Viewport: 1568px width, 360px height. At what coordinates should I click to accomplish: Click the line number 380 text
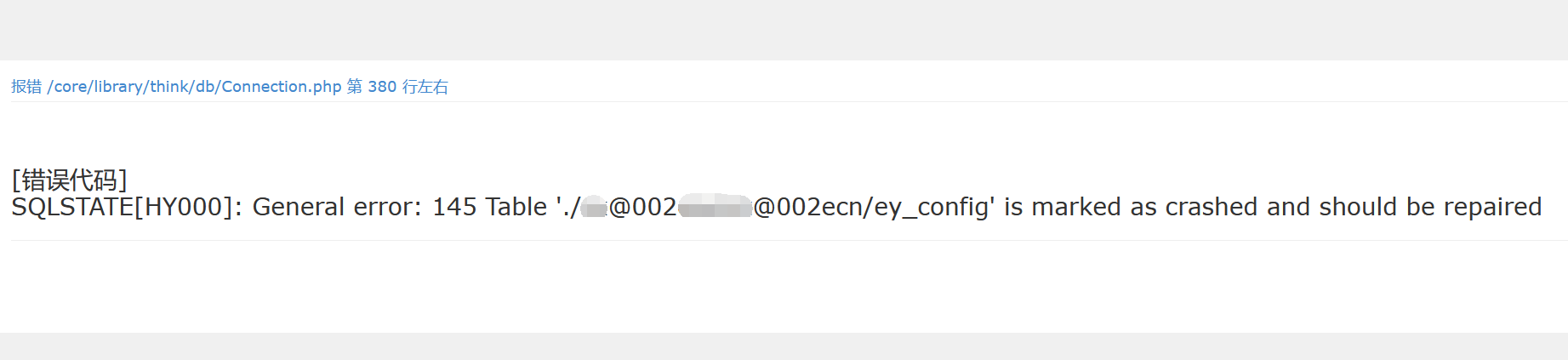pos(382,87)
